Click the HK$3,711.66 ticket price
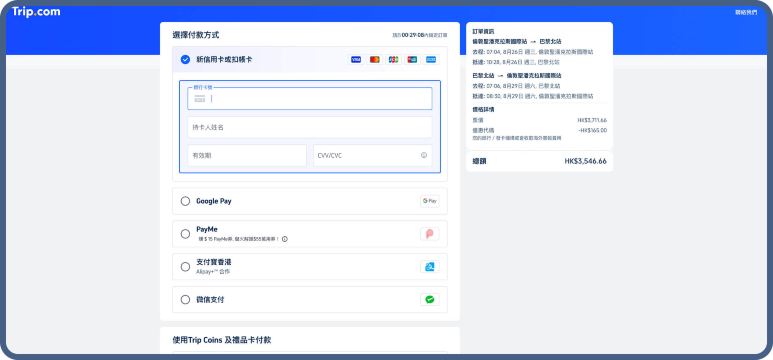Viewport: 773px width, 360px height. (592, 120)
